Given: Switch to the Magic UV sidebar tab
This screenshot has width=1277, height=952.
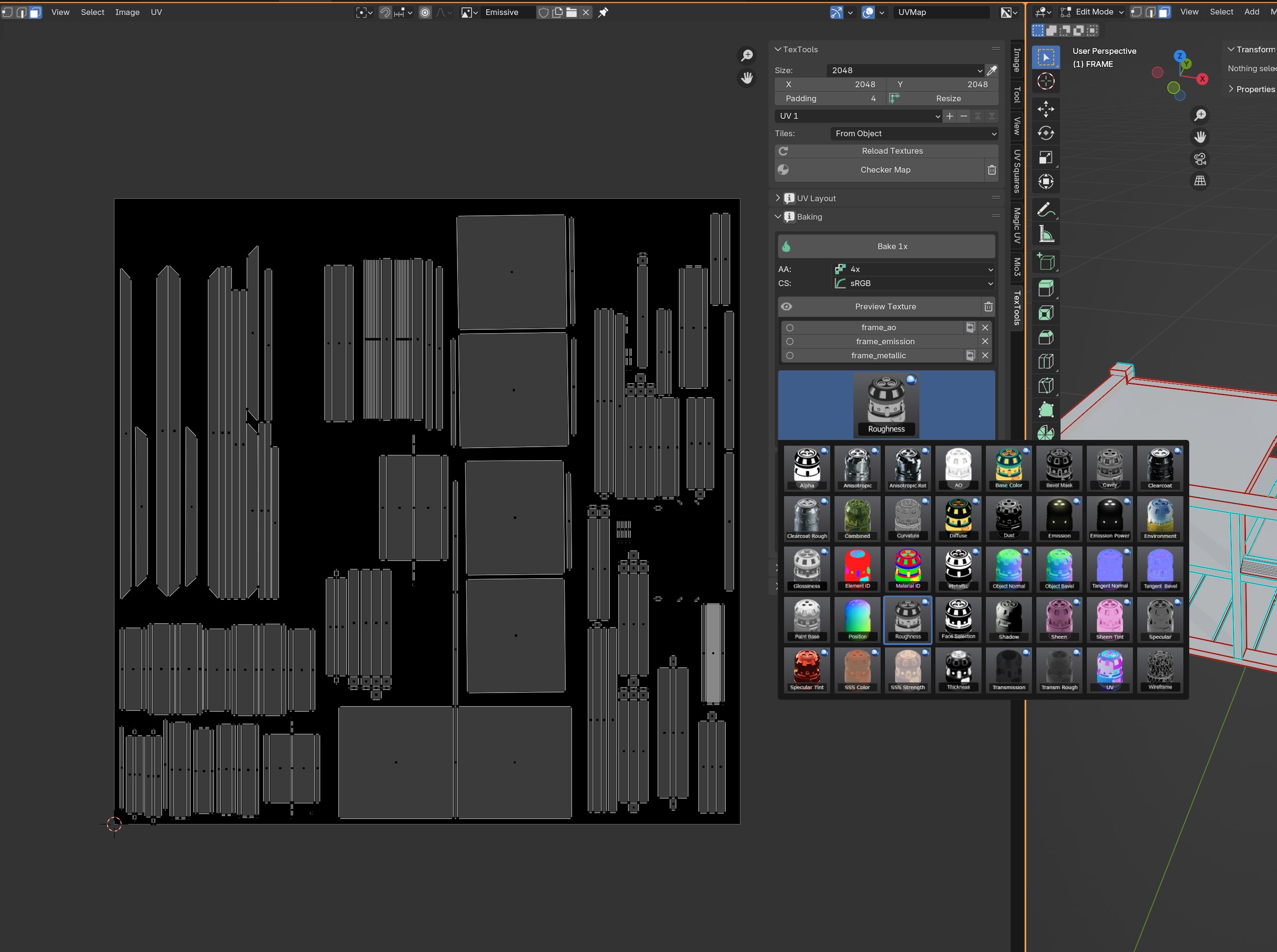Looking at the screenshot, I should coord(1017,226).
